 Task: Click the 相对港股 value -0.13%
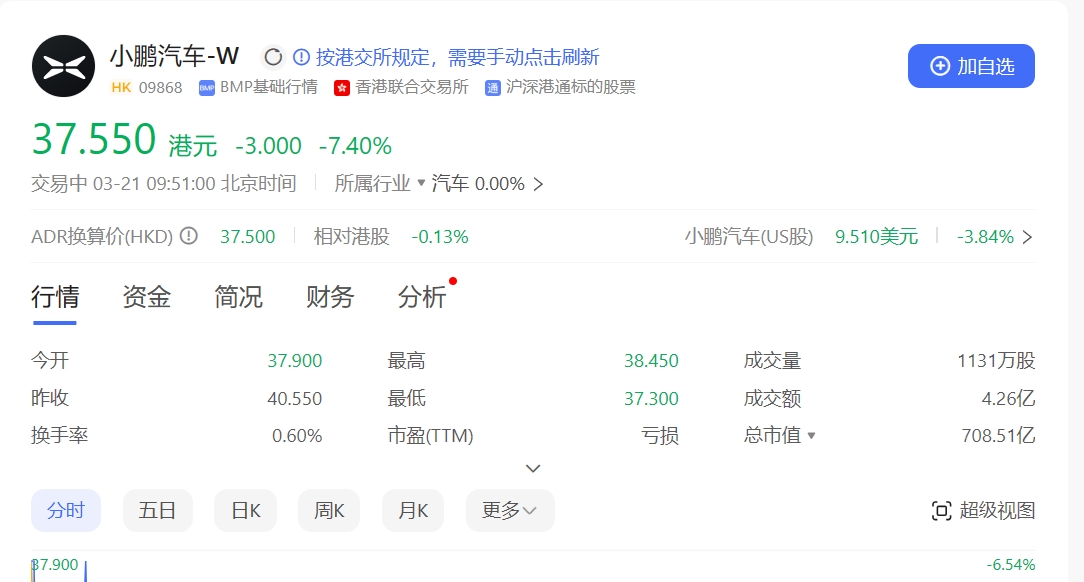pos(440,236)
